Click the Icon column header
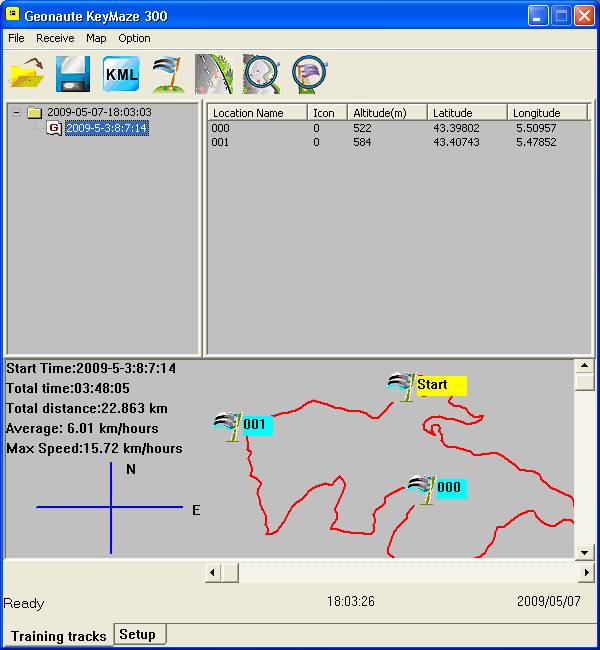600x650 pixels. [327, 113]
